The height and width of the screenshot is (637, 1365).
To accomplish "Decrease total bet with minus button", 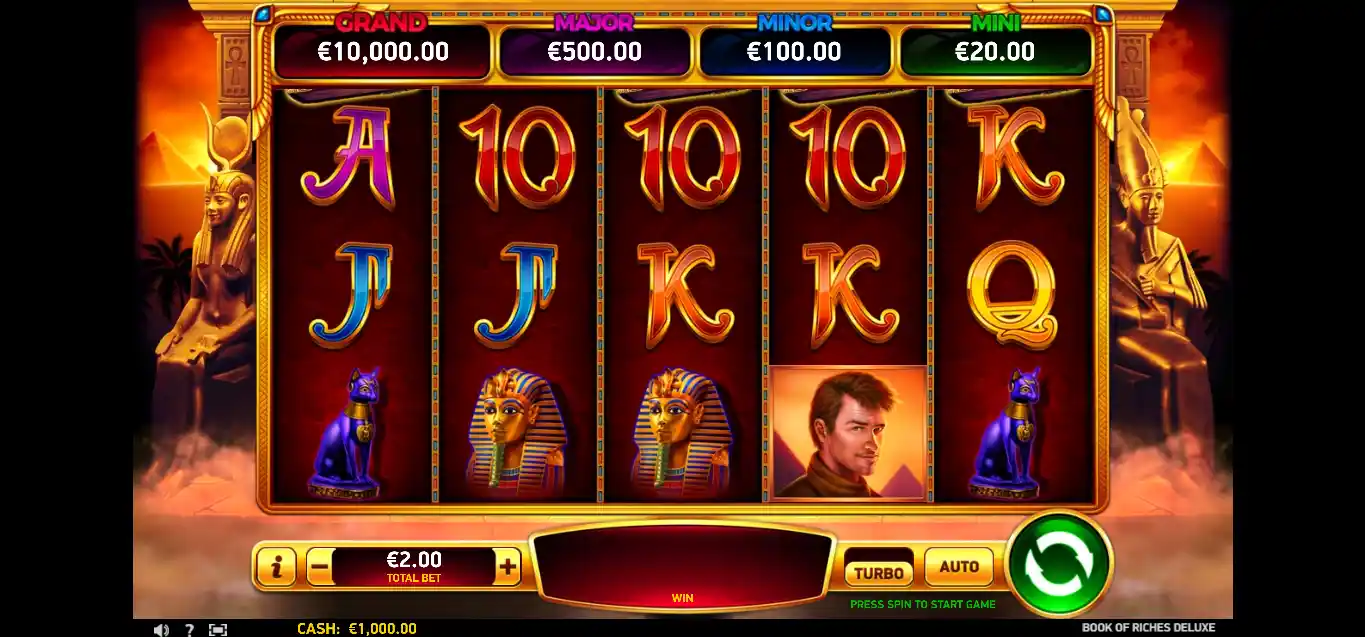I will pos(319,568).
